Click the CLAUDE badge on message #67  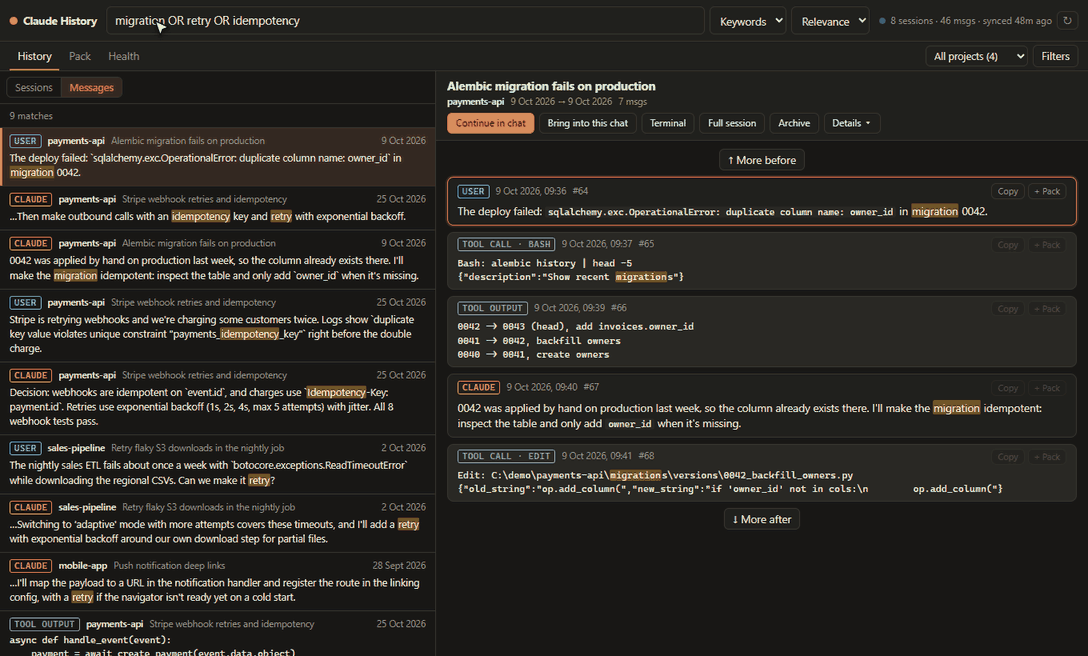(478, 387)
